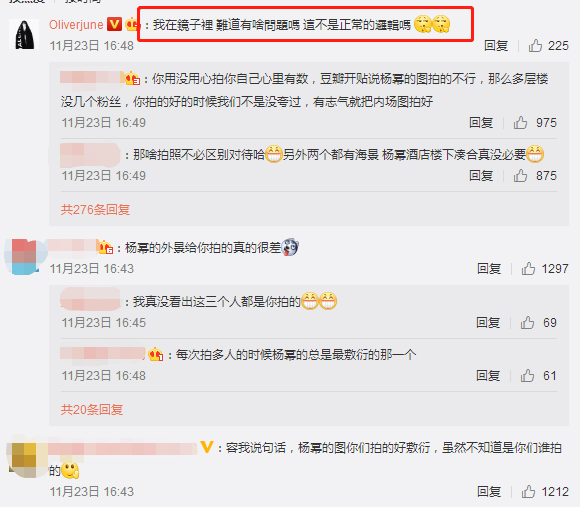Image resolution: width=580 pixels, height=507 pixels.
Task: Expand all 276 replies
Action: pyautogui.click(x=95, y=210)
